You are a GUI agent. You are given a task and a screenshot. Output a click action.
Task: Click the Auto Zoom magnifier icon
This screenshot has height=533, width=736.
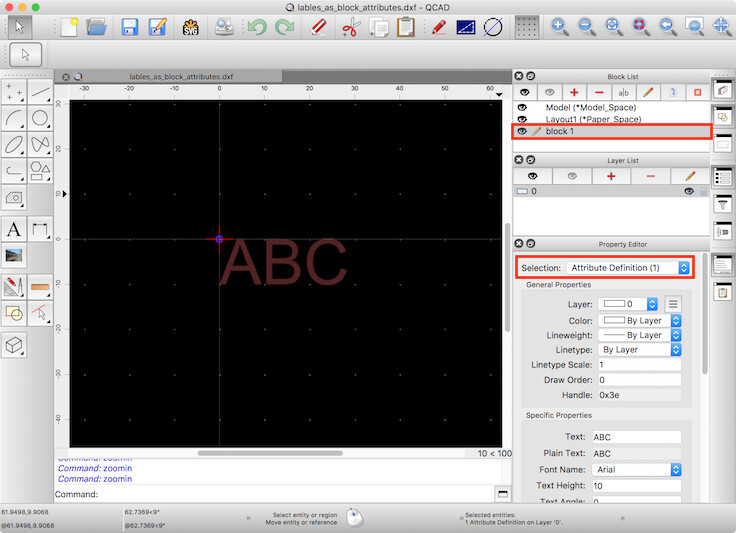[x=613, y=26]
